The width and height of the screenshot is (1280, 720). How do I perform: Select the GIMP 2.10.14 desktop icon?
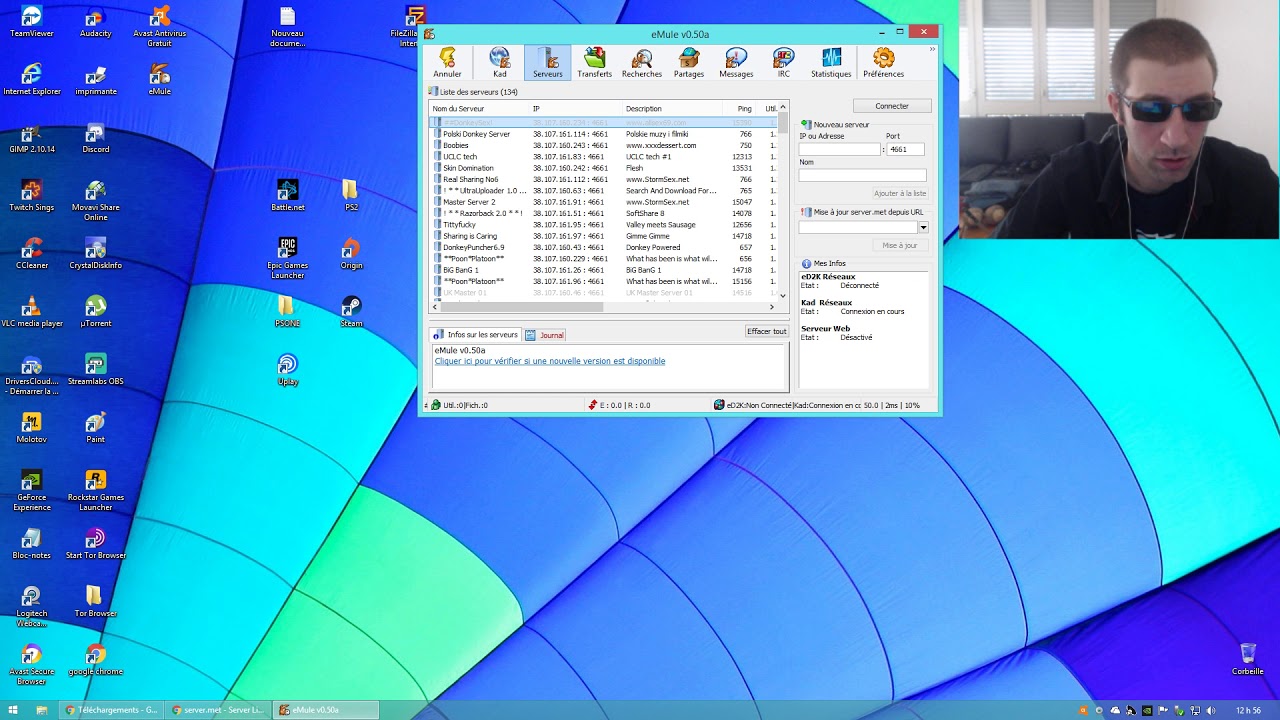click(32, 139)
